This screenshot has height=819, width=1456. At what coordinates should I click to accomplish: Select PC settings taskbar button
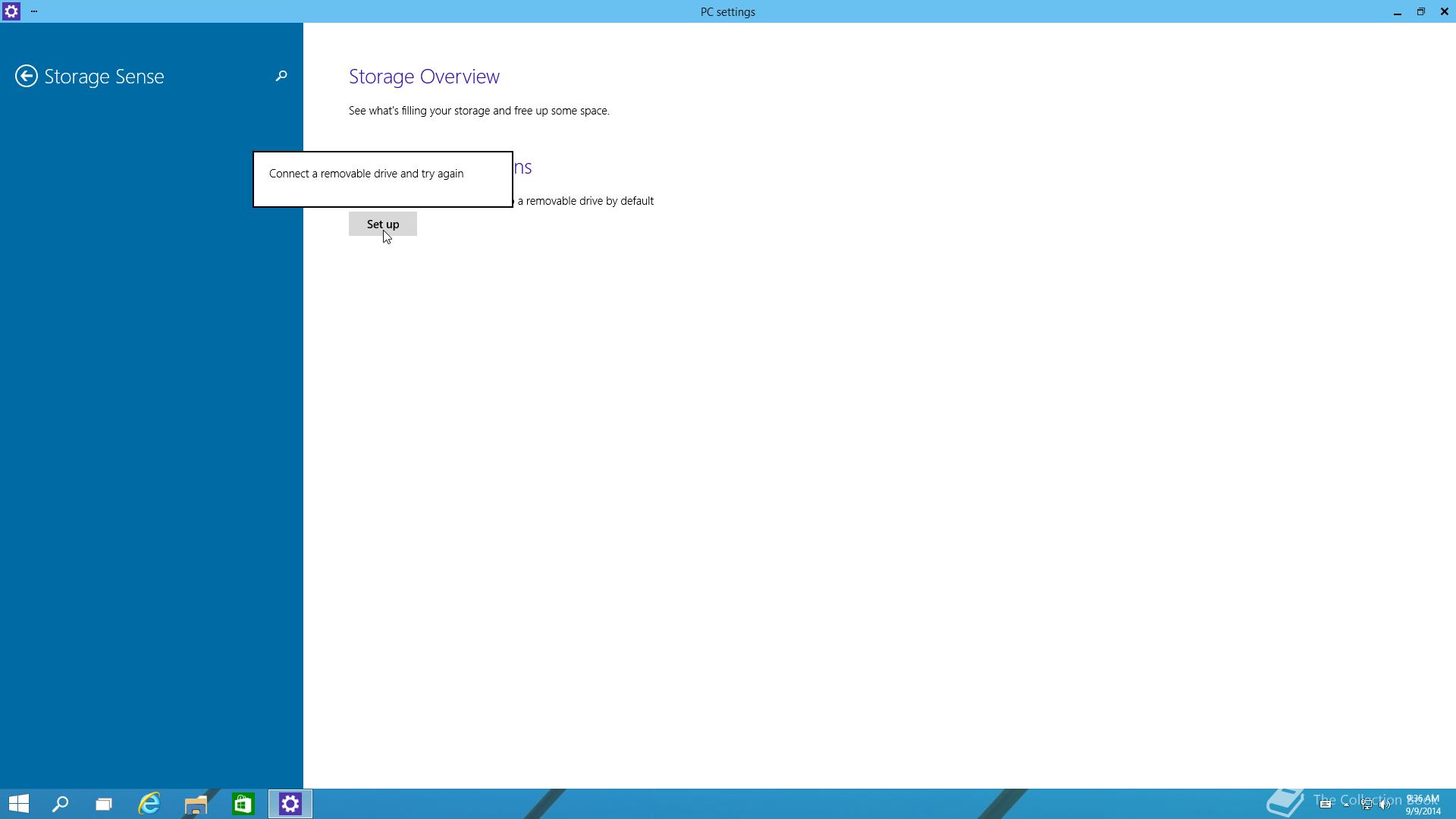pyautogui.click(x=290, y=804)
